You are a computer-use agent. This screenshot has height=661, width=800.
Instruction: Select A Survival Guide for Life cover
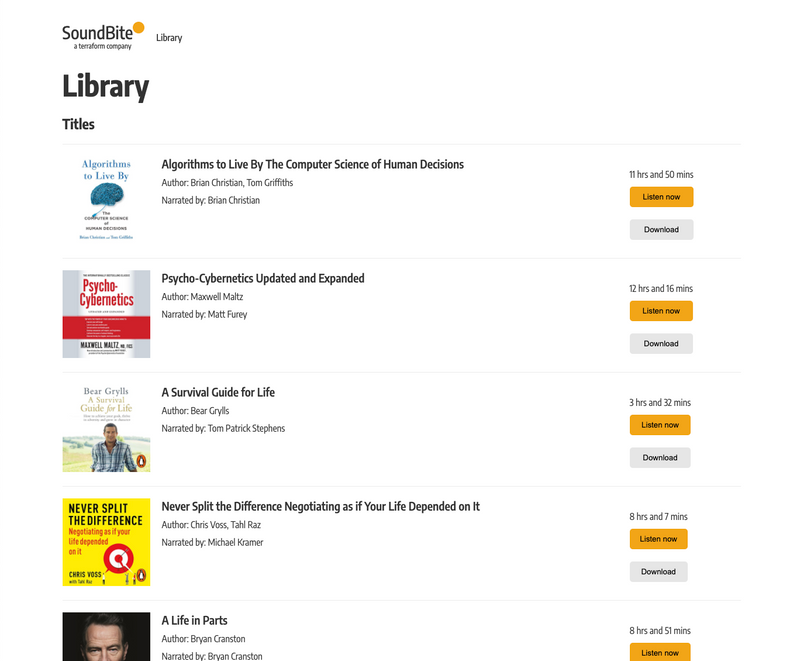click(x=106, y=428)
